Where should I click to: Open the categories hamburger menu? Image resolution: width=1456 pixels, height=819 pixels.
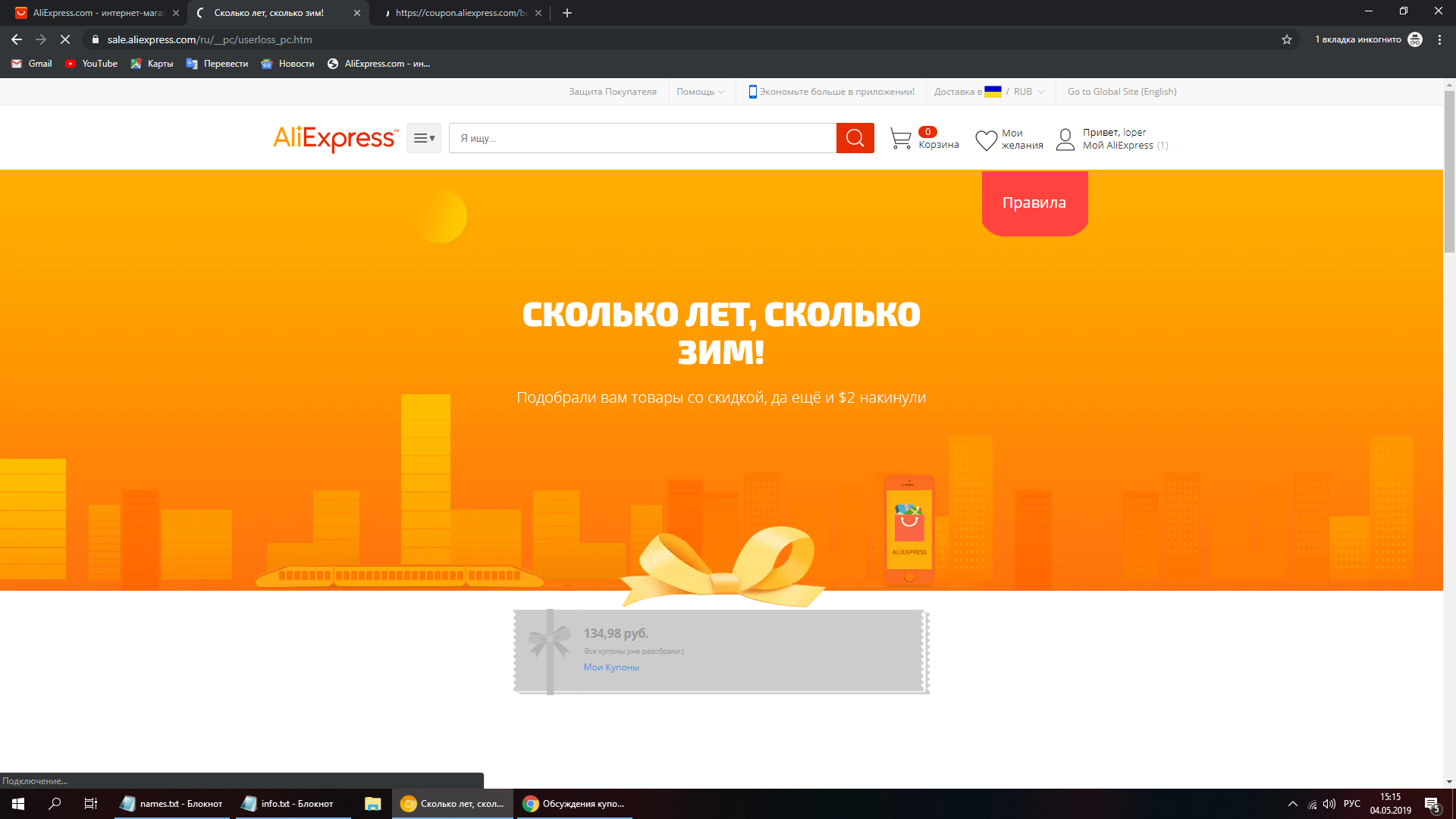423,139
